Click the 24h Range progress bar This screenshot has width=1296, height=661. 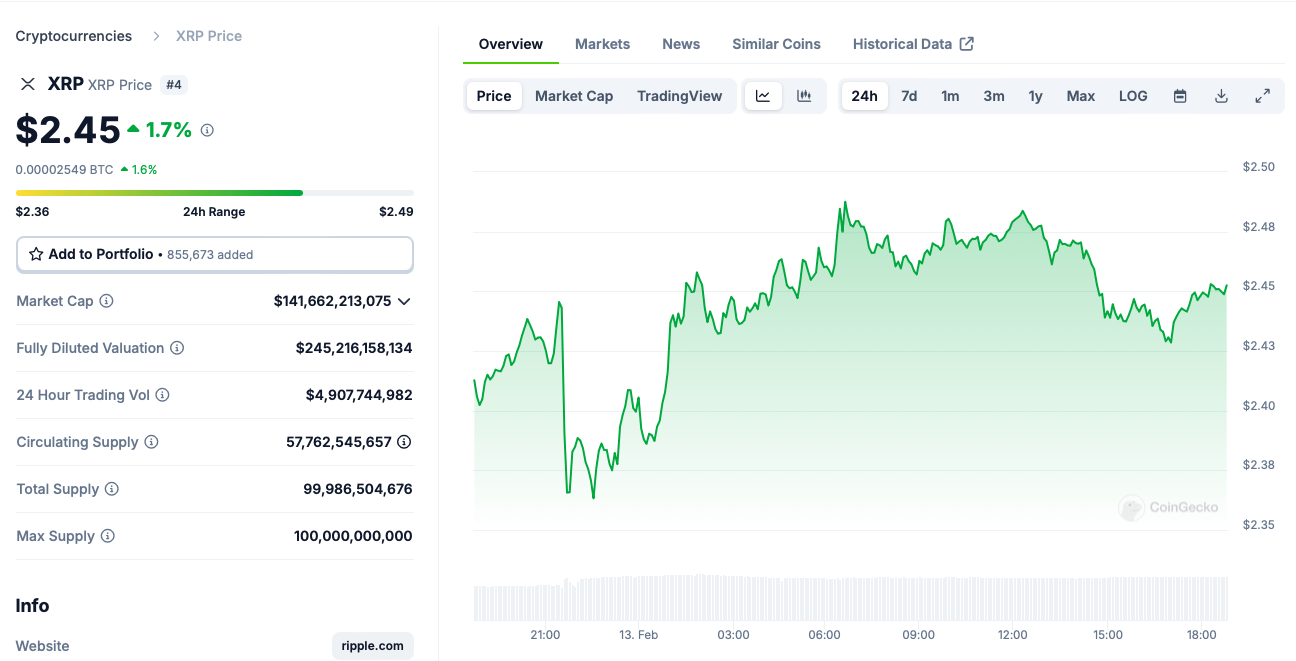(214, 192)
